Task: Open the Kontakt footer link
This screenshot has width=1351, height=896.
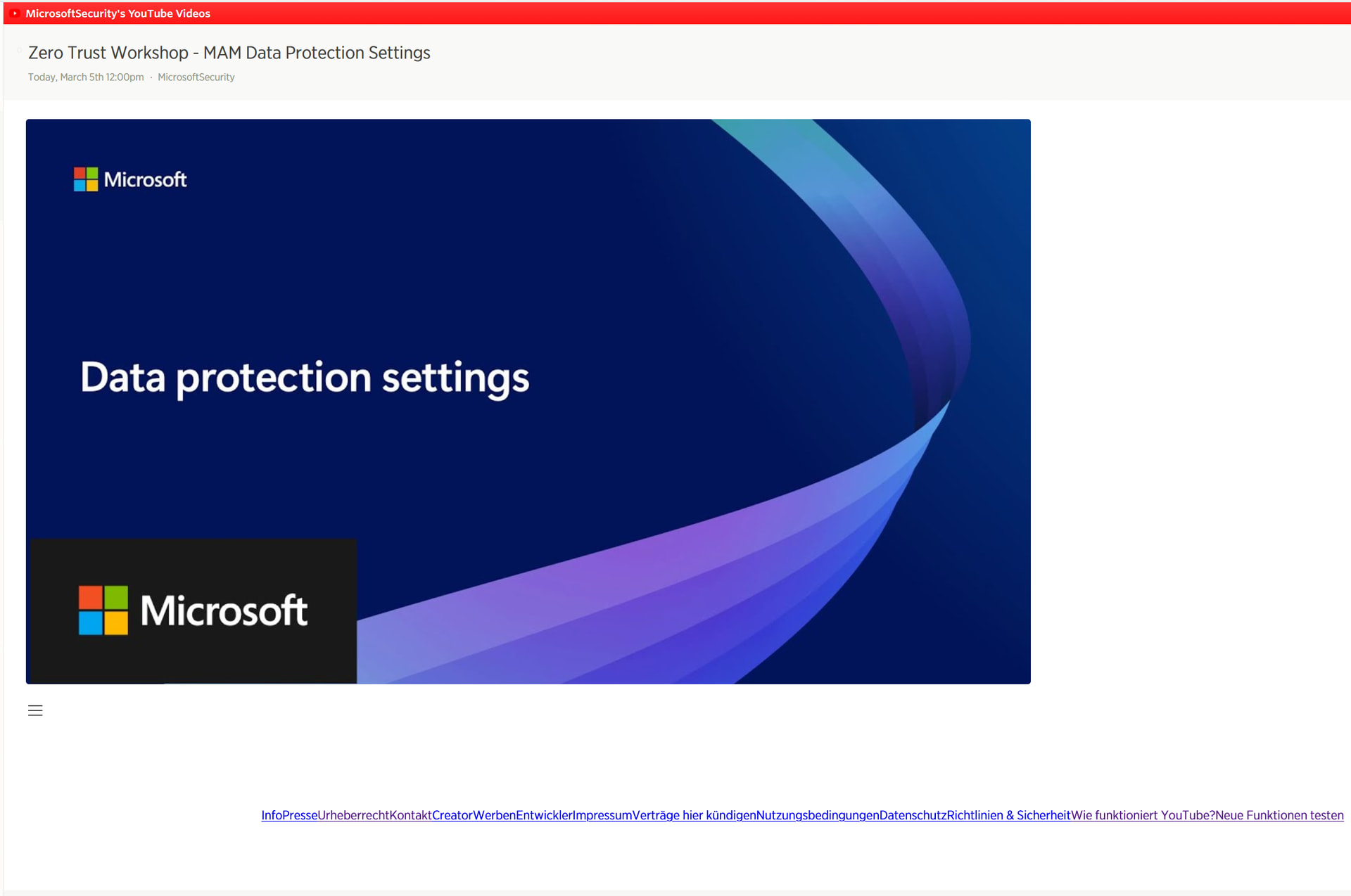Action: [x=410, y=815]
